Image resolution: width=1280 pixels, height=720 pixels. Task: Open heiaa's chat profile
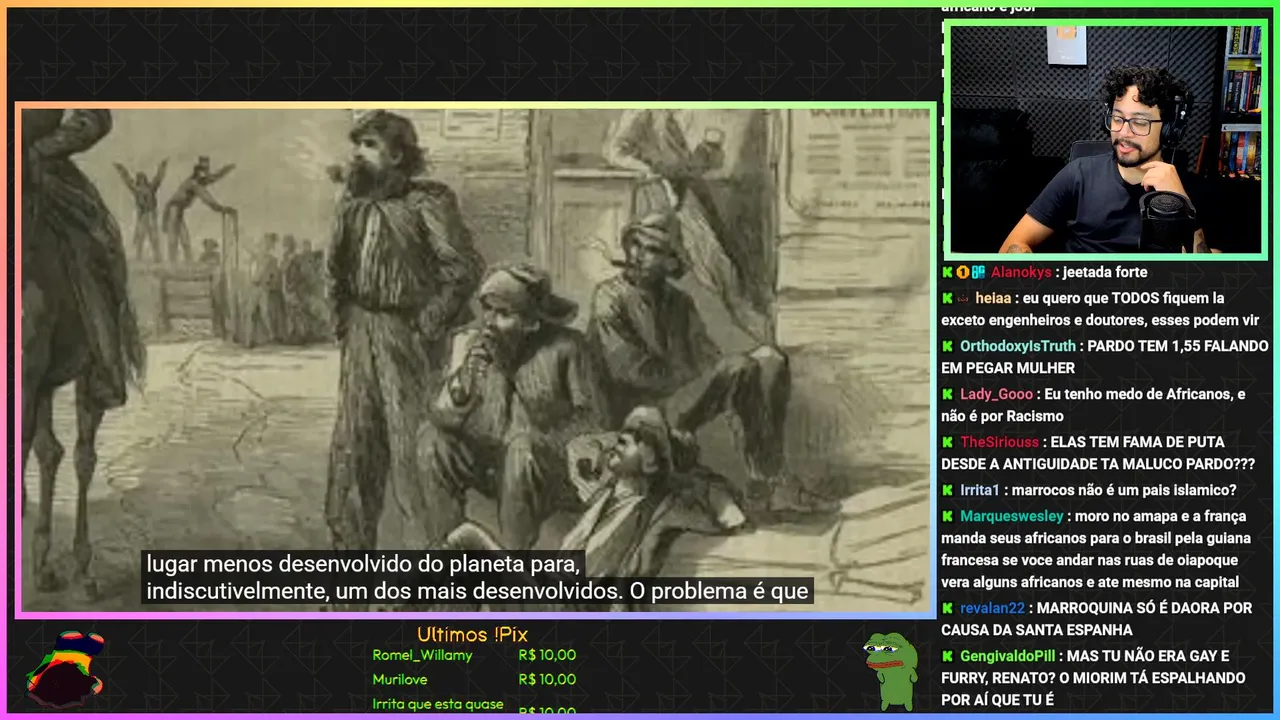[x=993, y=298]
